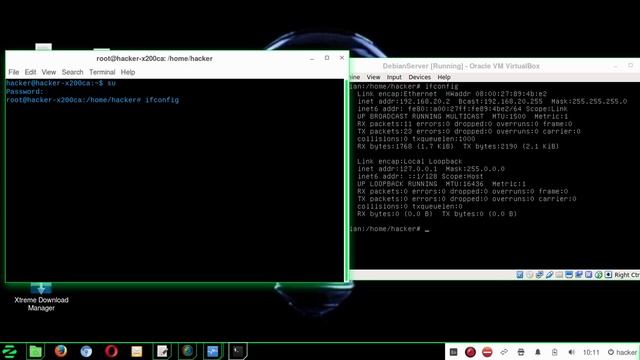The width and height of the screenshot is (640, 360).
Task: Open the yellow notes app in taskbar
Action: point(137,351)
